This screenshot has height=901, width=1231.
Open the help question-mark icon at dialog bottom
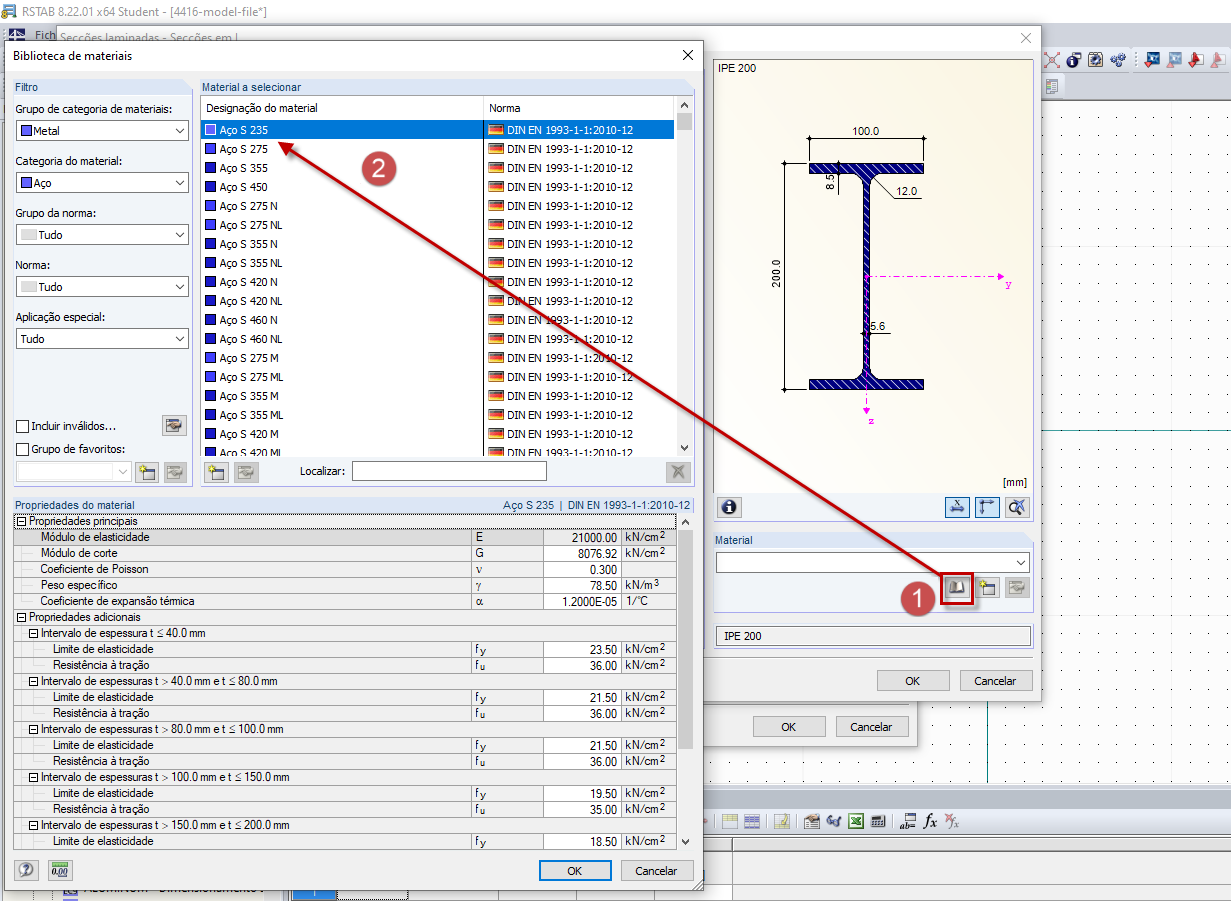[x=27, y=870]
